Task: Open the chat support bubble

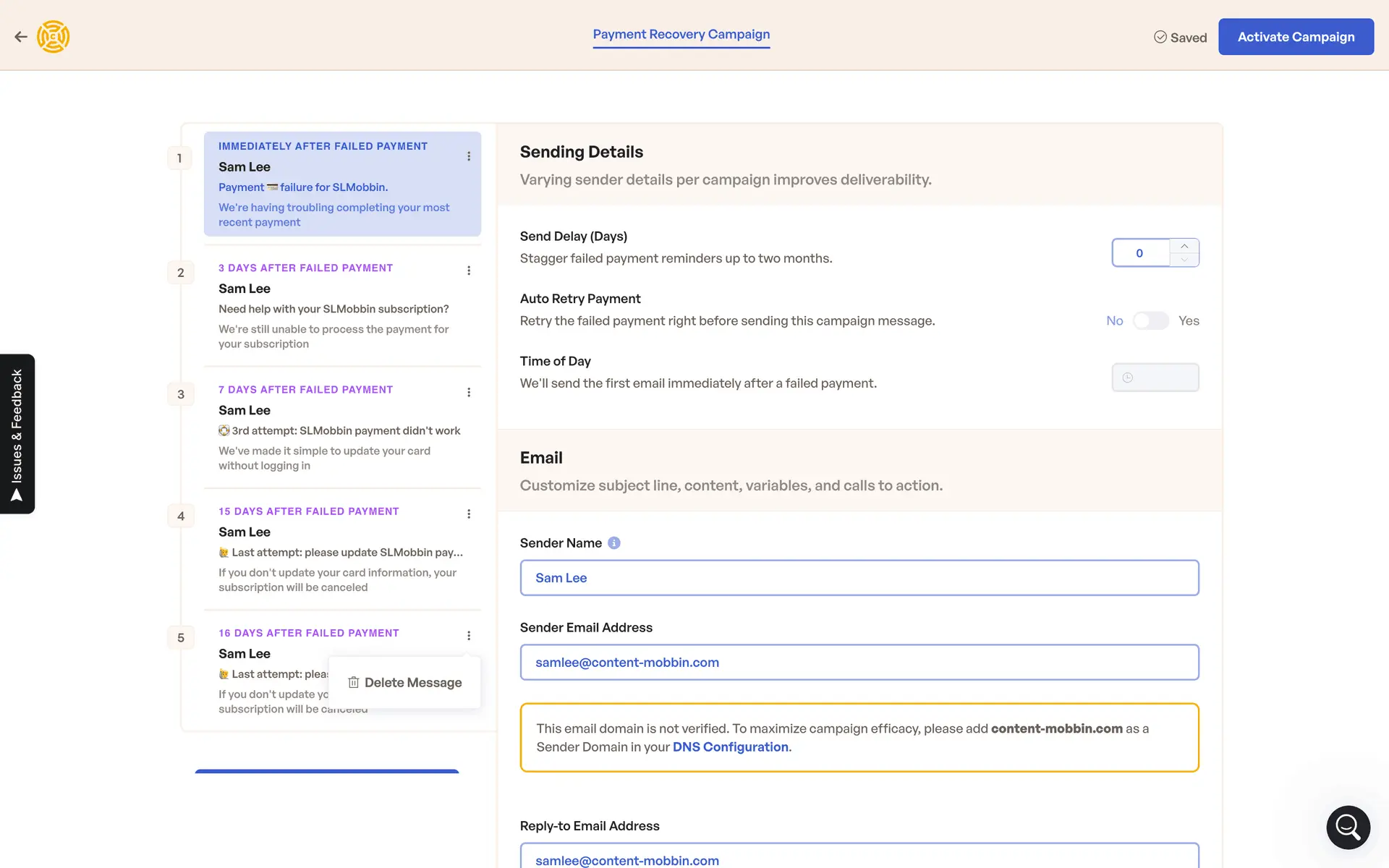Action: [1348, 827]
